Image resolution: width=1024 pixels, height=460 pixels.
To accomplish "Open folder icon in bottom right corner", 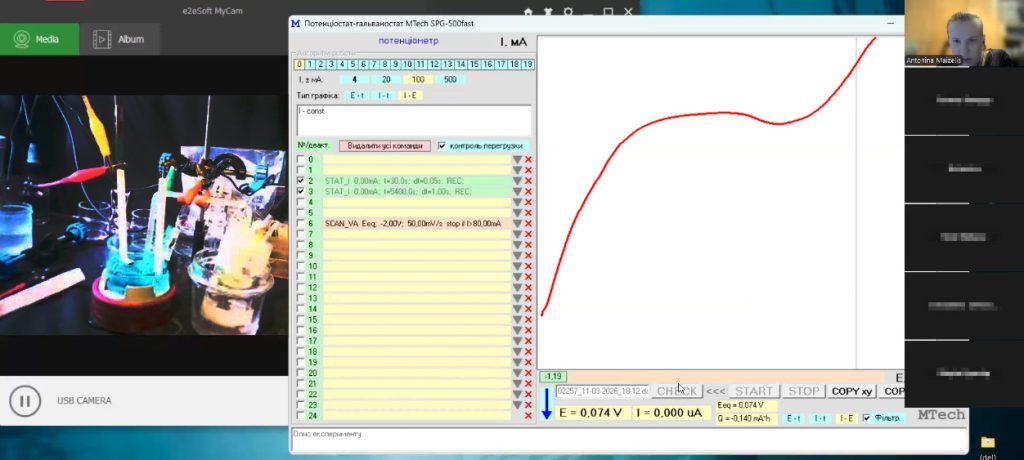I will point(988,441).
